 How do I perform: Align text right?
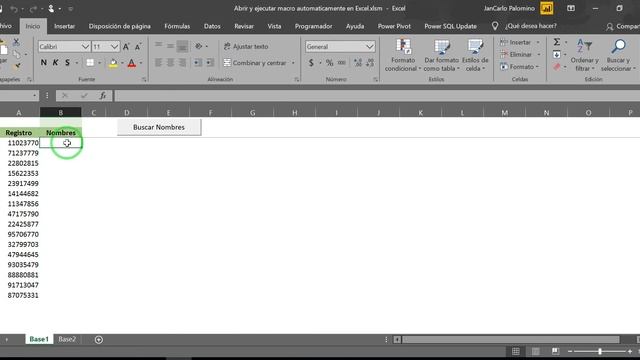point(182,62)
